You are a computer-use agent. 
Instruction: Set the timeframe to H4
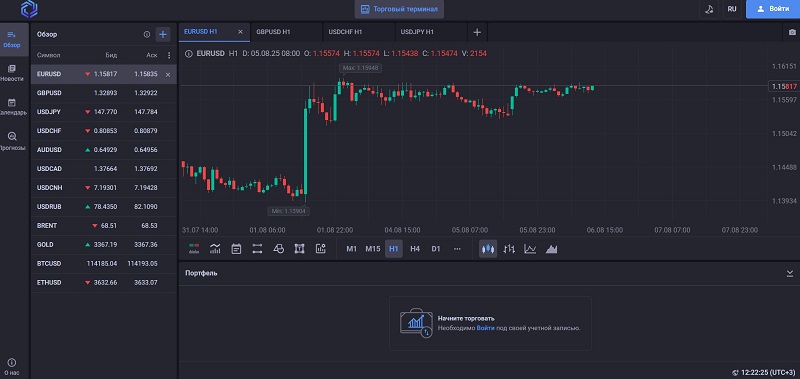click(415, 249)
